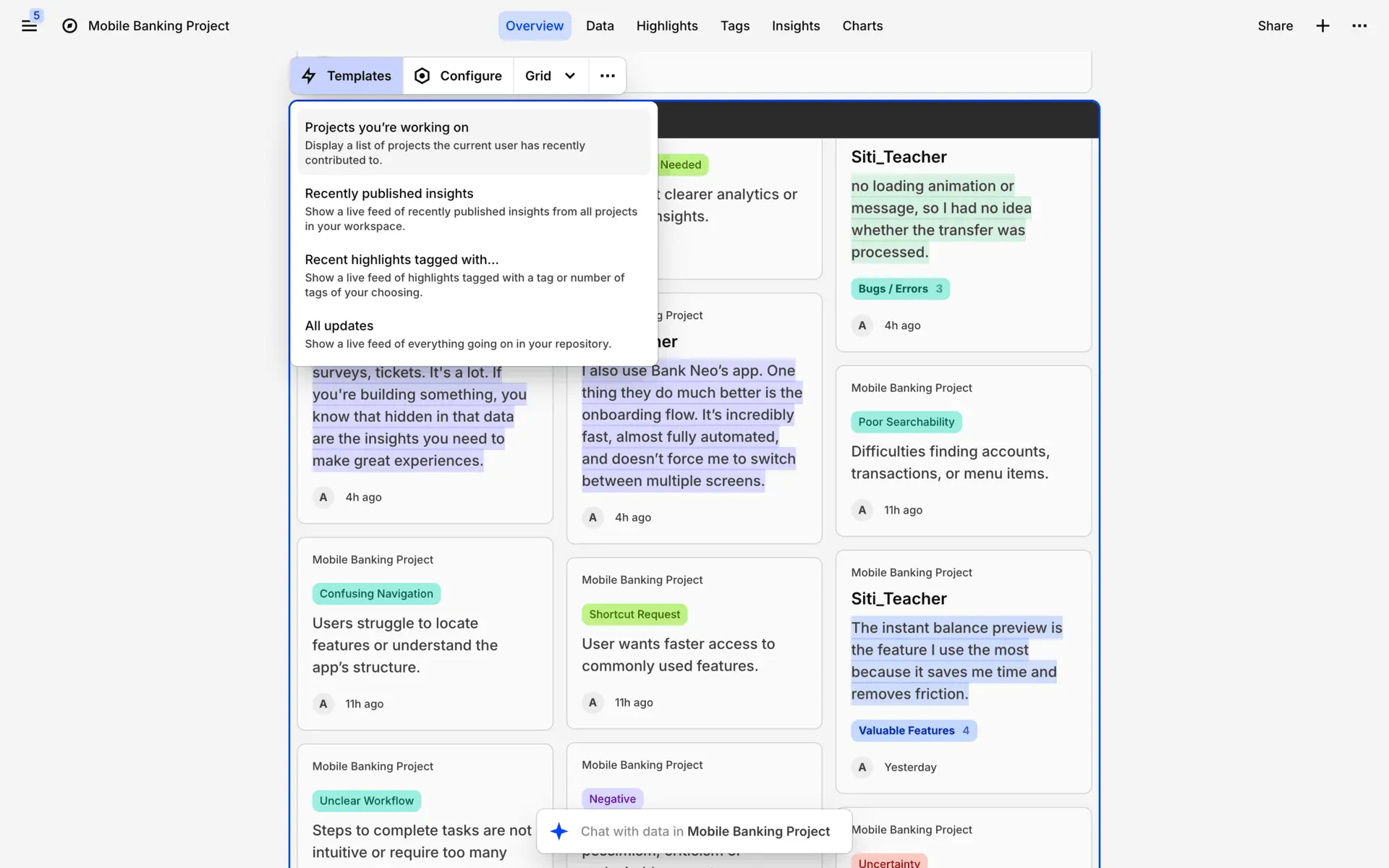Image resolution: width=1389 pixels, height=868 pixels.
Task: Click the plus icon in top bar
Action: pos(1322,26)
